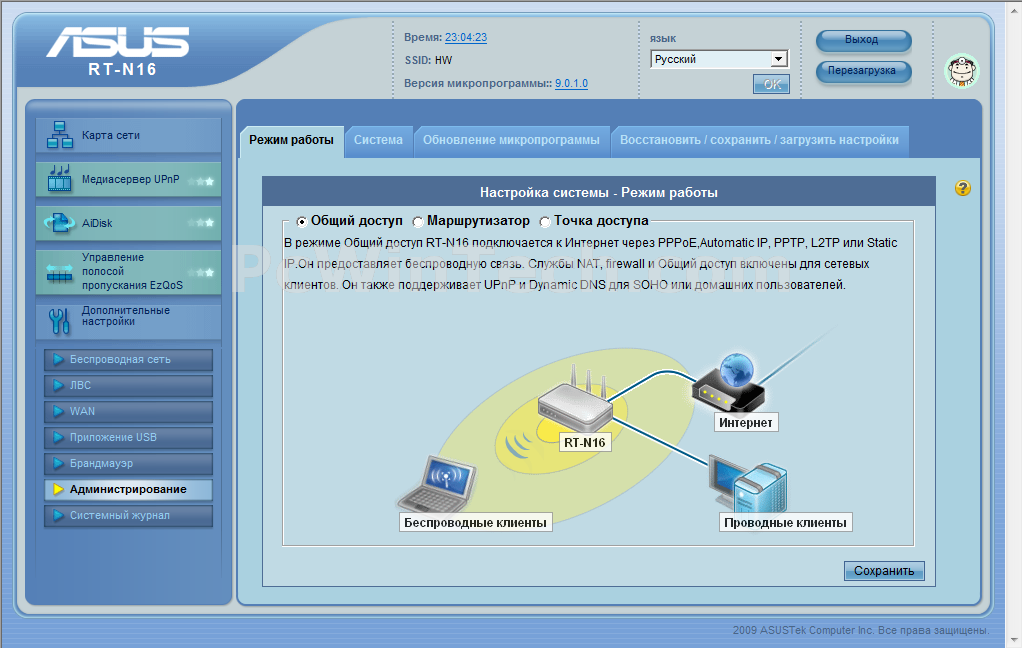Click the yellow help question mark icon
This screenshot has height=648, width=1022.
tap(963, 188)
